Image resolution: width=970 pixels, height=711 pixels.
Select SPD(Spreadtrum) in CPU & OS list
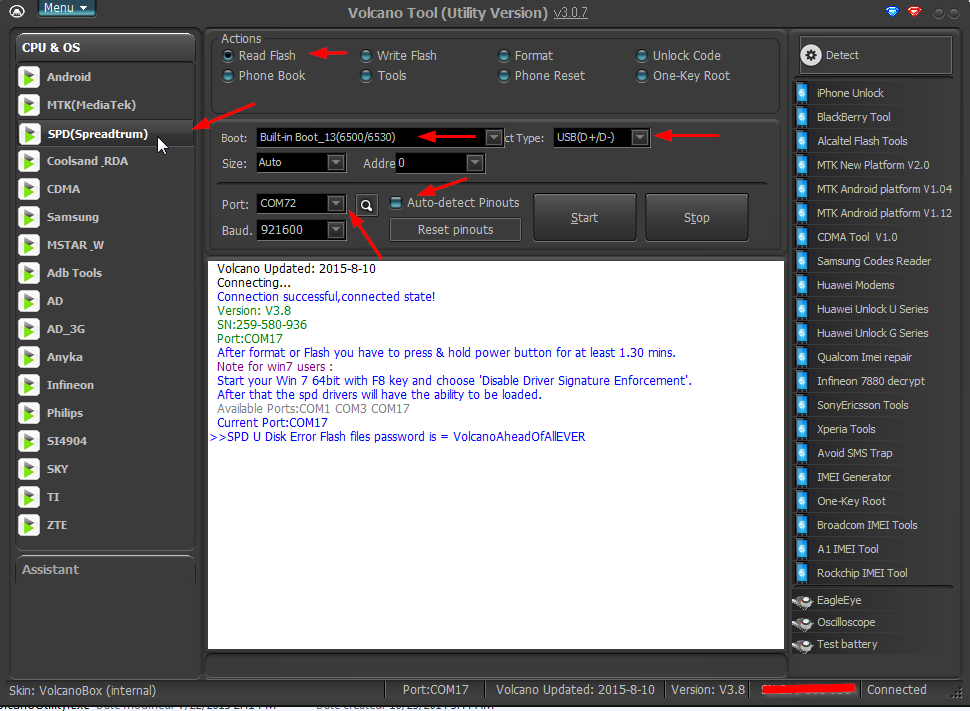coord(105,134)
